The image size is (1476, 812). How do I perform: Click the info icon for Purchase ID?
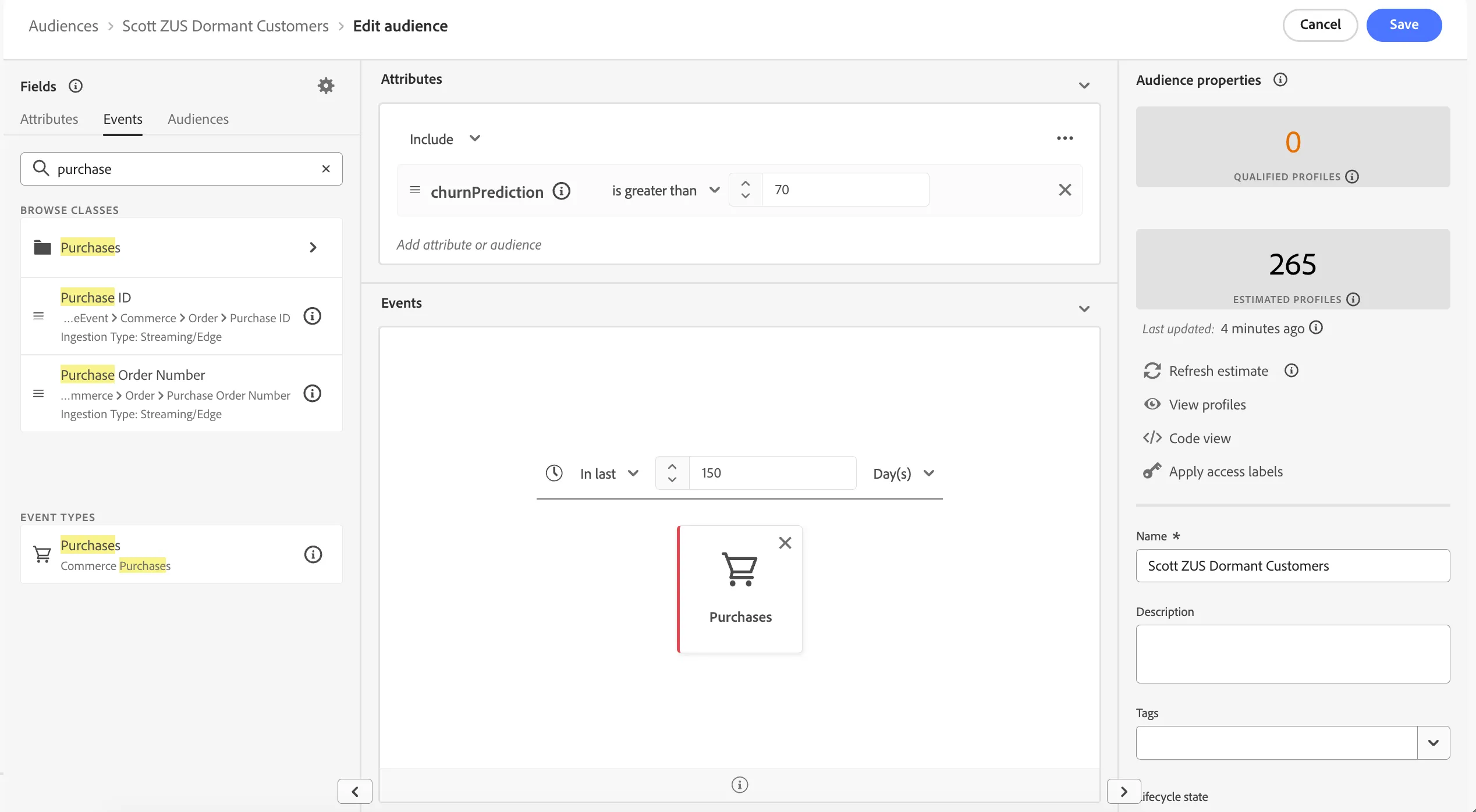point(313,316)
